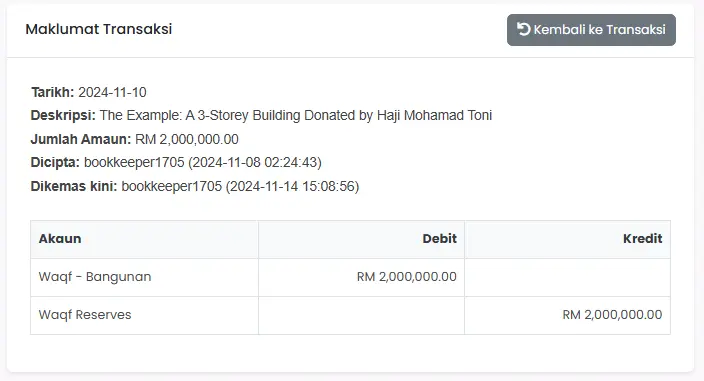Viewport: 704px width, 381px height.
Task: Click the Akaun column header
Action: point(144,239)
